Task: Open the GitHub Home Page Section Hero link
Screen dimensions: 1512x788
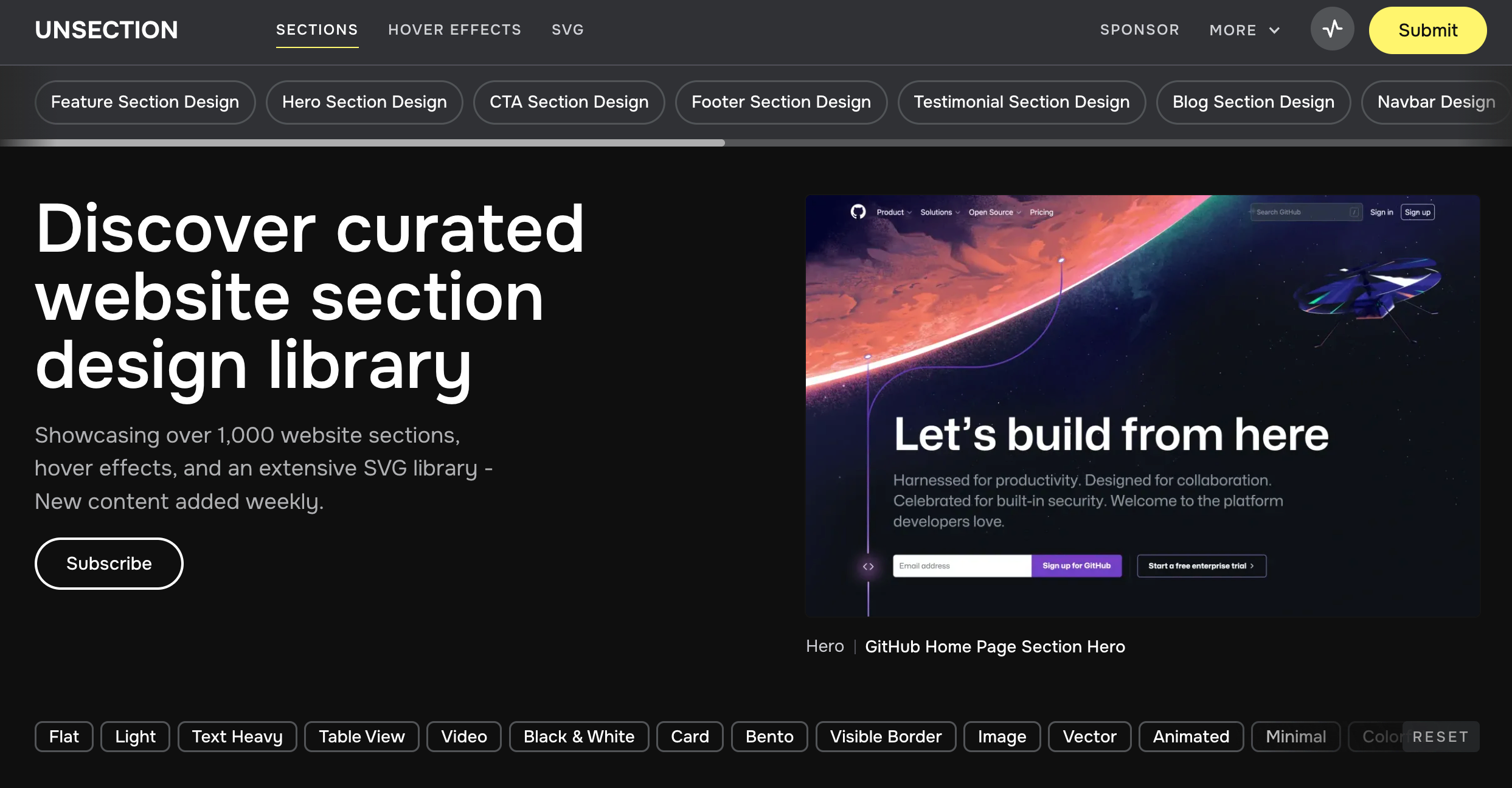Action: pos(995,646)
